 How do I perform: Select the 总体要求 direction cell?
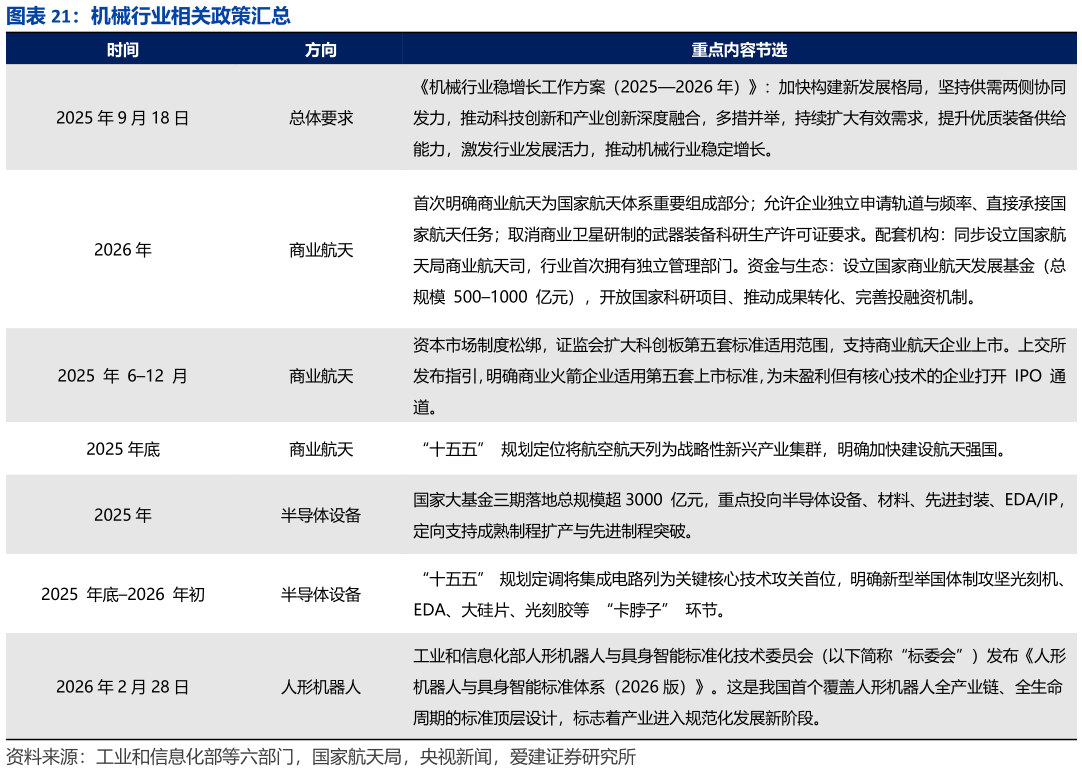click(x=320, y=117)
